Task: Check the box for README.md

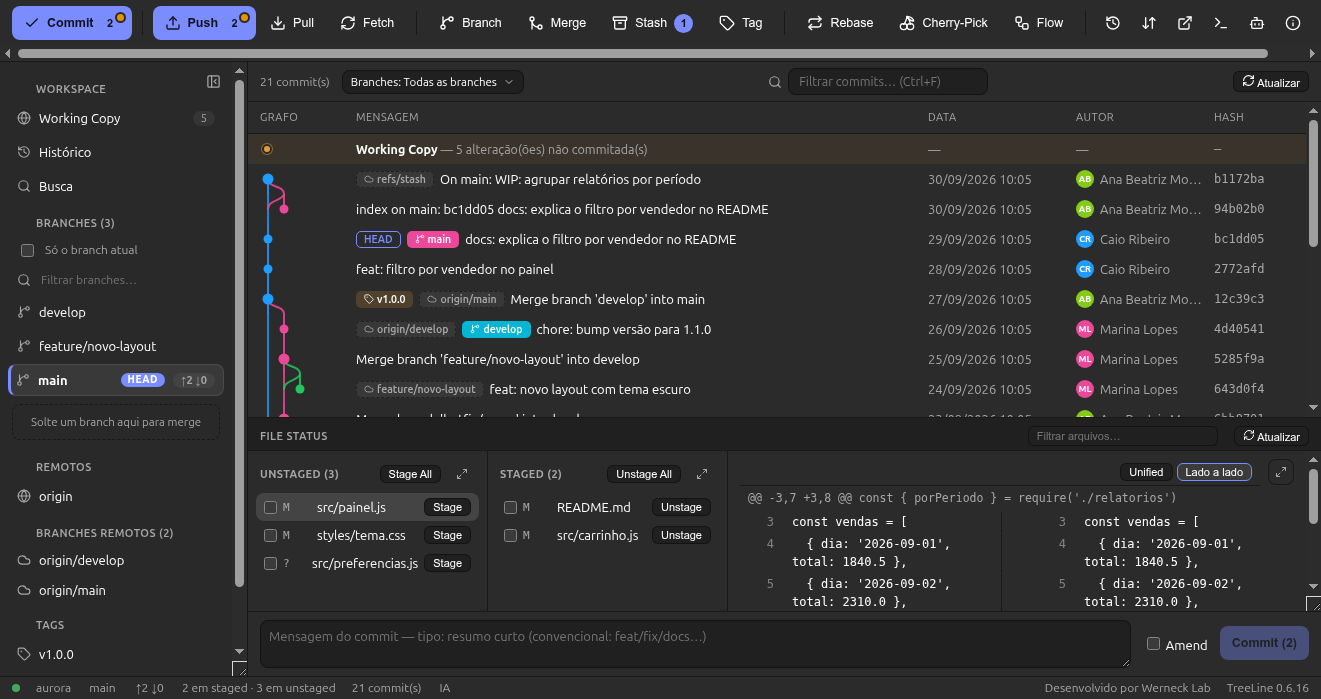Action: [x=510, y=508]
